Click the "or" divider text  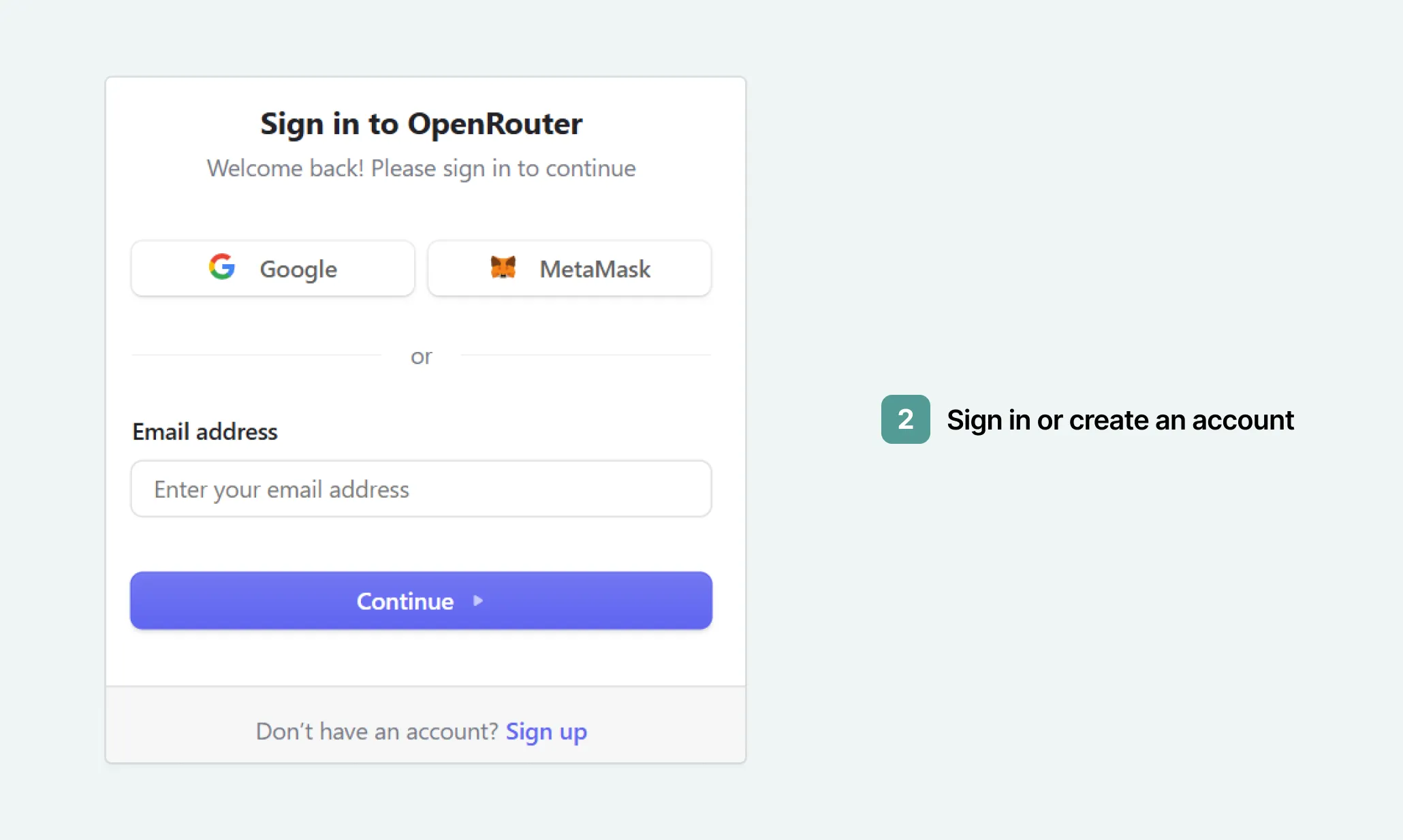tap(421, 355)
